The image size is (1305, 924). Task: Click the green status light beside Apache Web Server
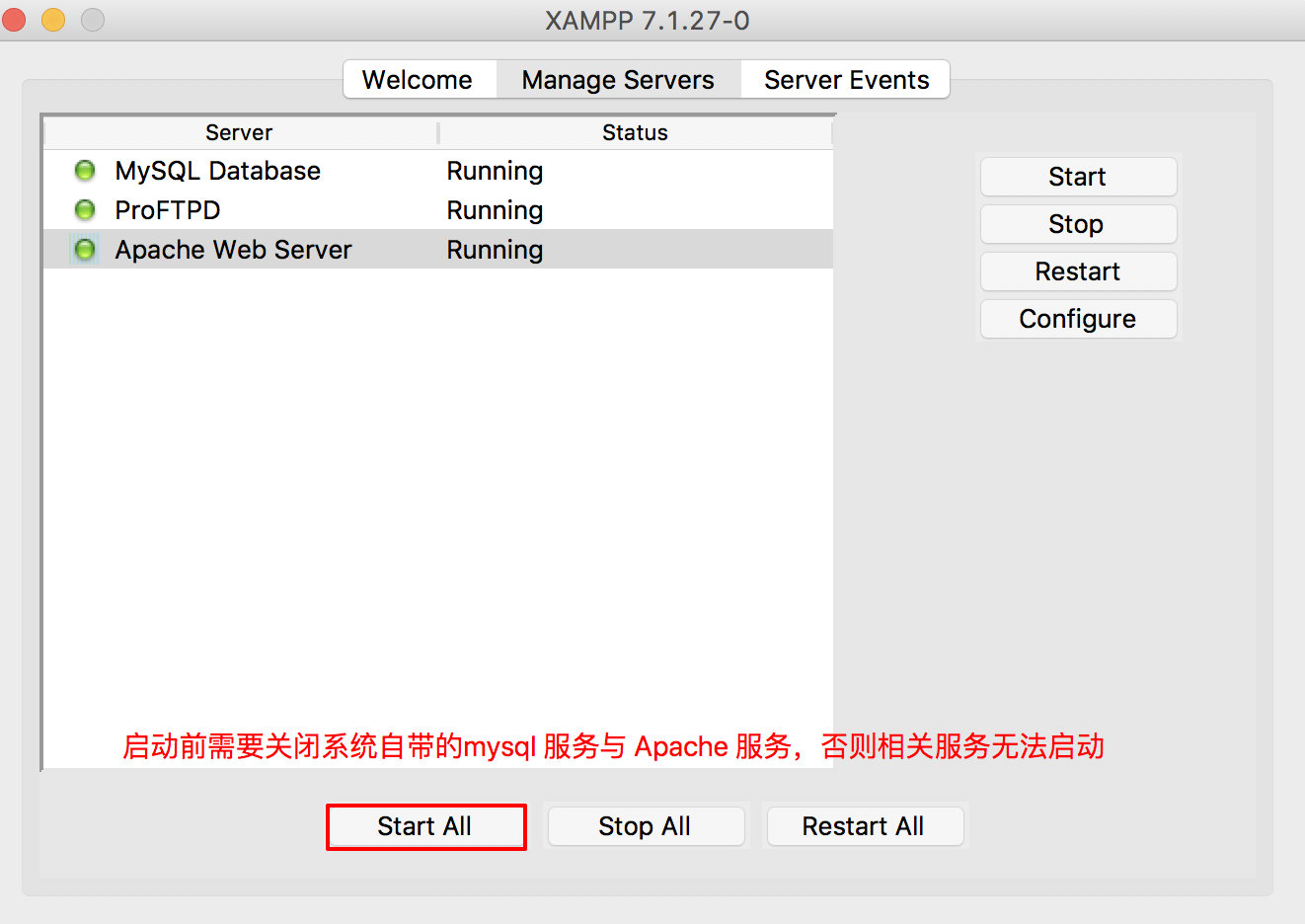85,250
